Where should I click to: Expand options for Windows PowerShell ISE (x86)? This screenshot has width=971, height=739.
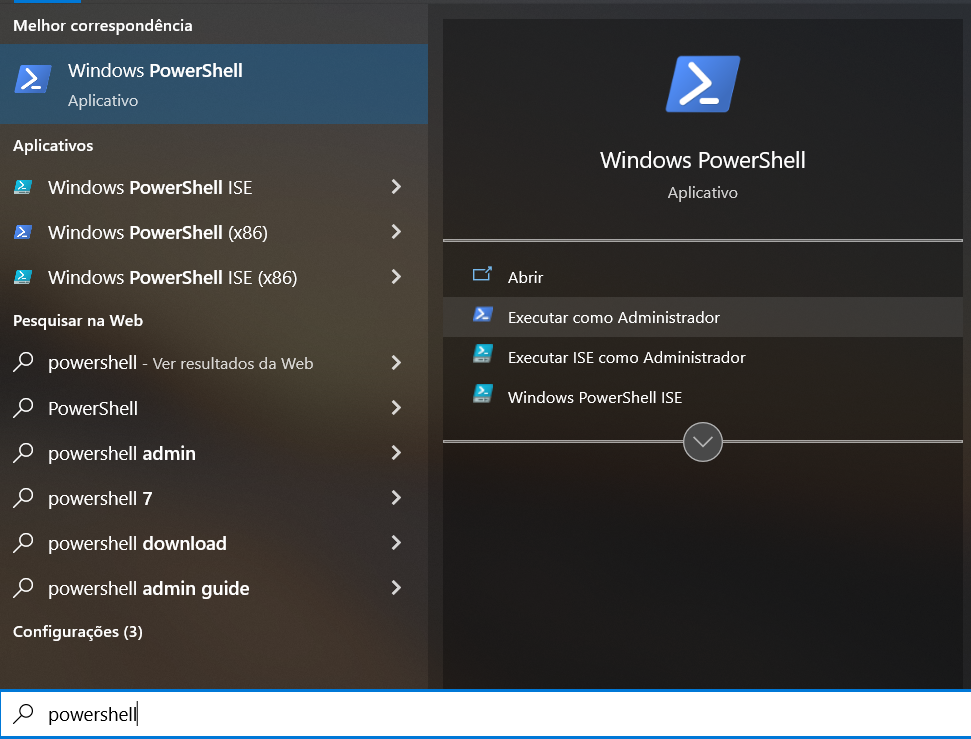click(x=396, y=276)
